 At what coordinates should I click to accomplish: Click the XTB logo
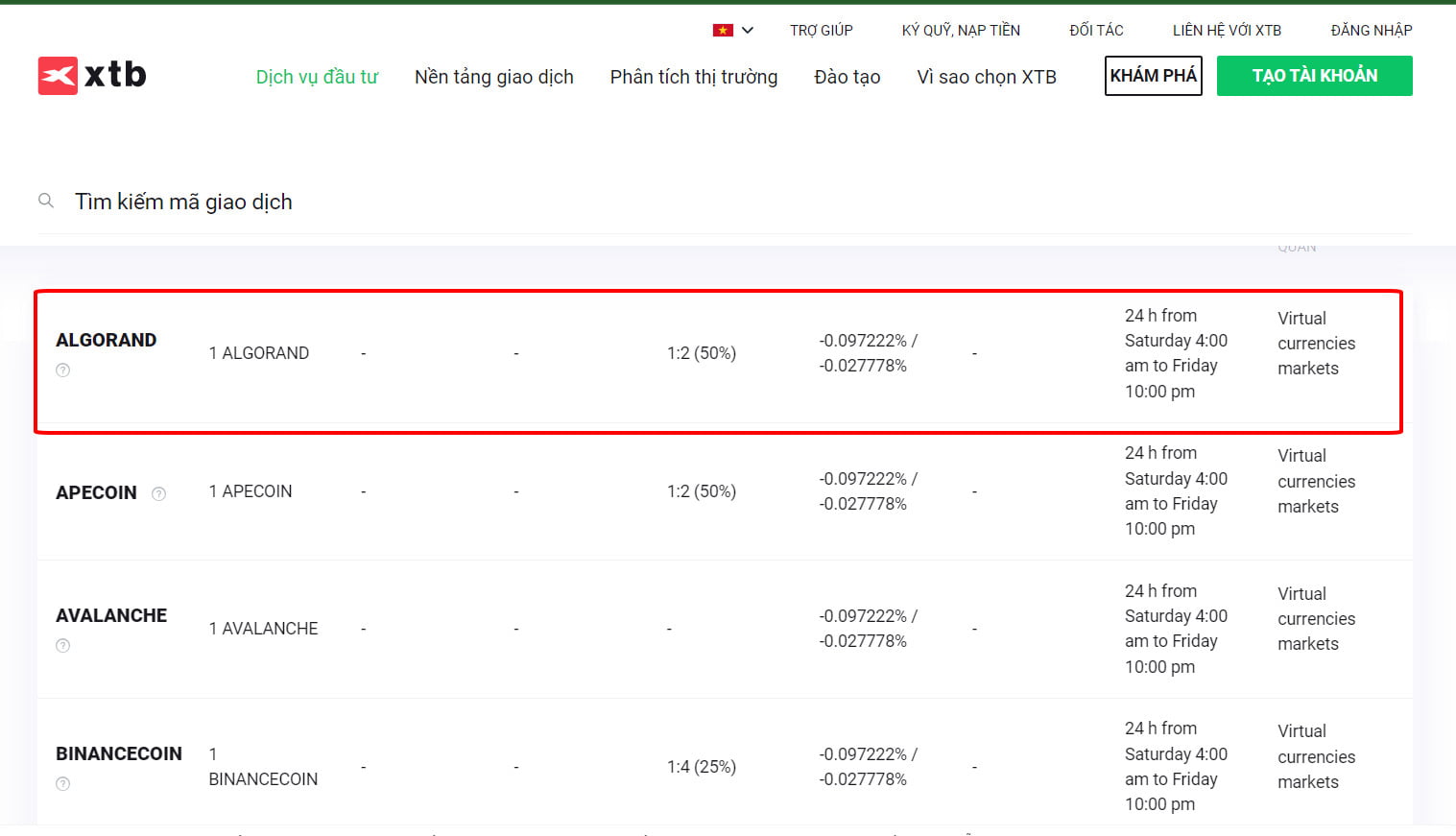click(x=92, y=75)
